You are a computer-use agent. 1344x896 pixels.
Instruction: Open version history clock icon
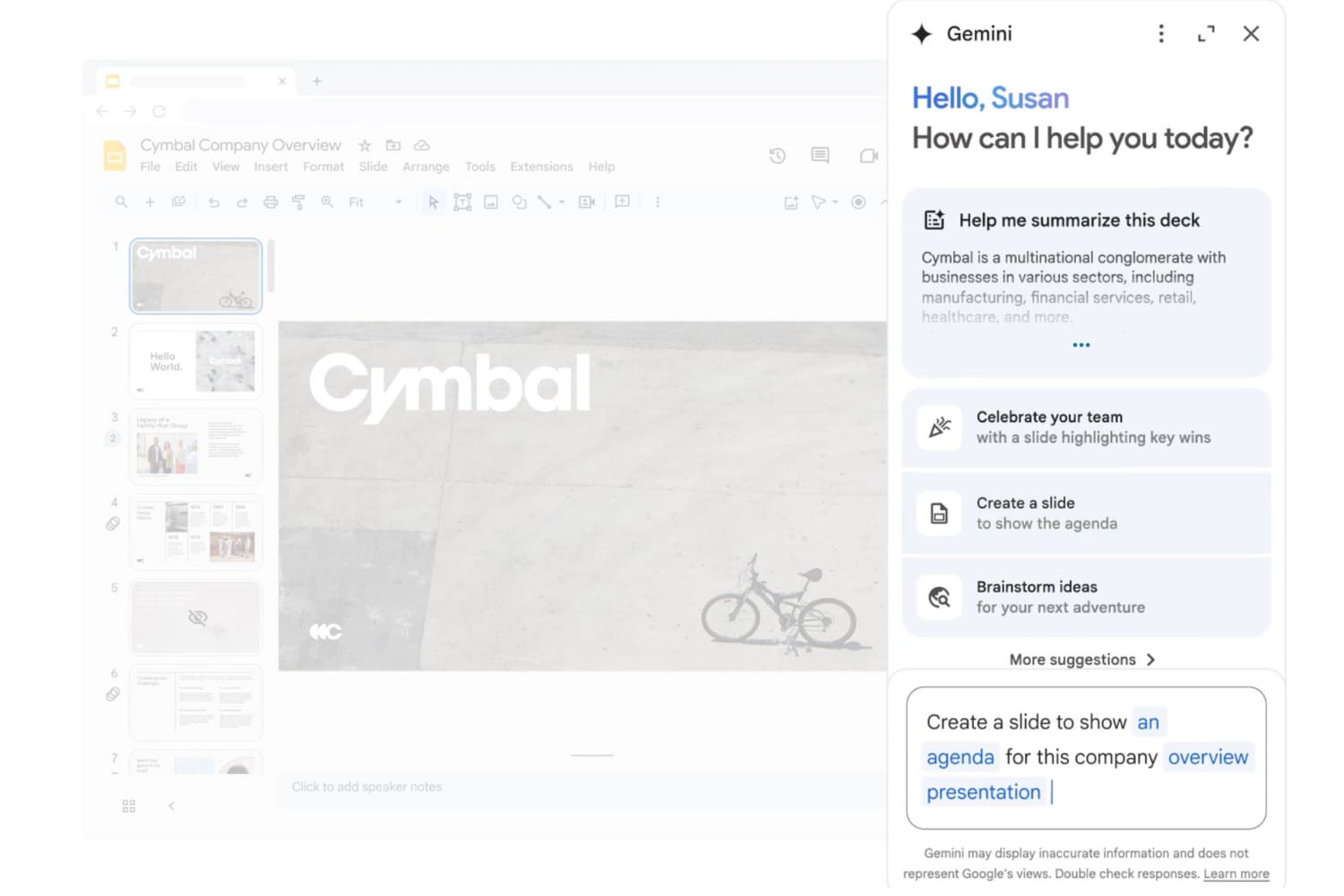[778, 156]
